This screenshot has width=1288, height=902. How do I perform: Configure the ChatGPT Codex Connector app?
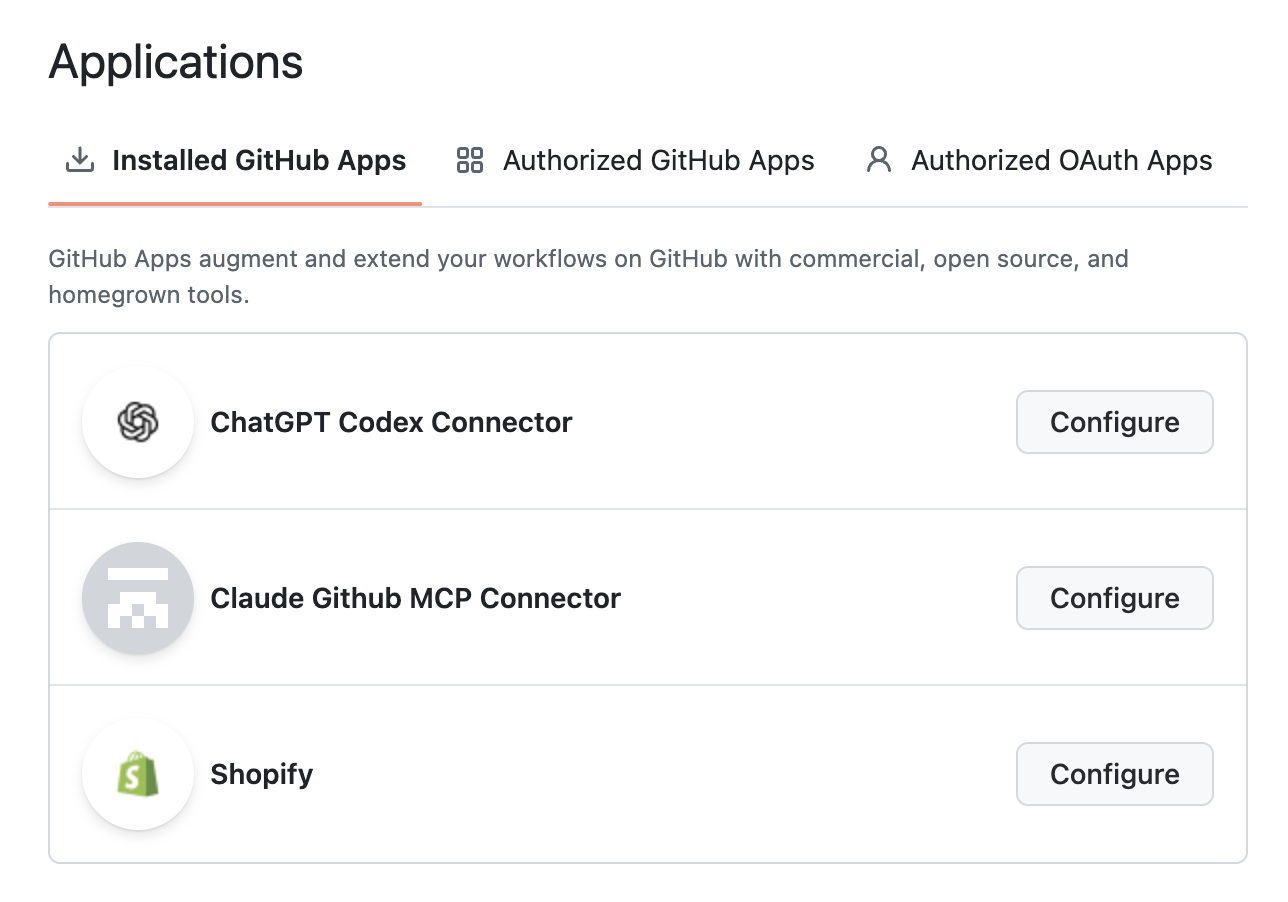1115,422
